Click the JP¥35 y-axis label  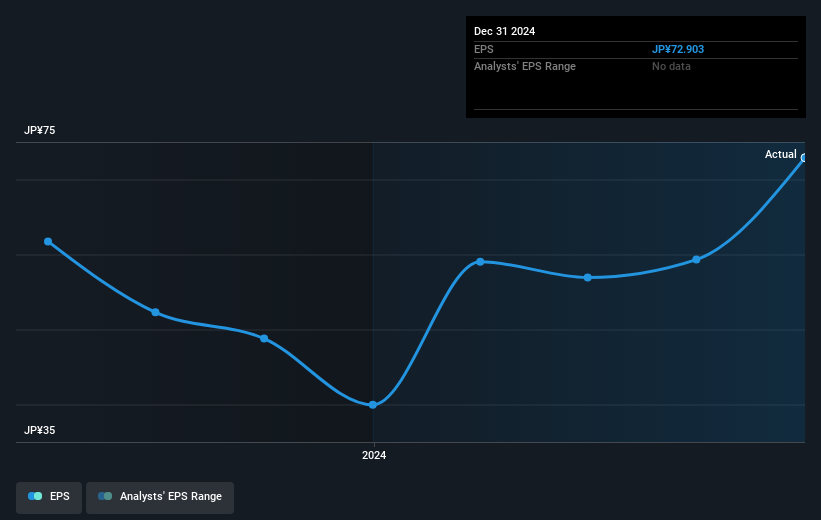pyautogui.click(x=39, y=430)
